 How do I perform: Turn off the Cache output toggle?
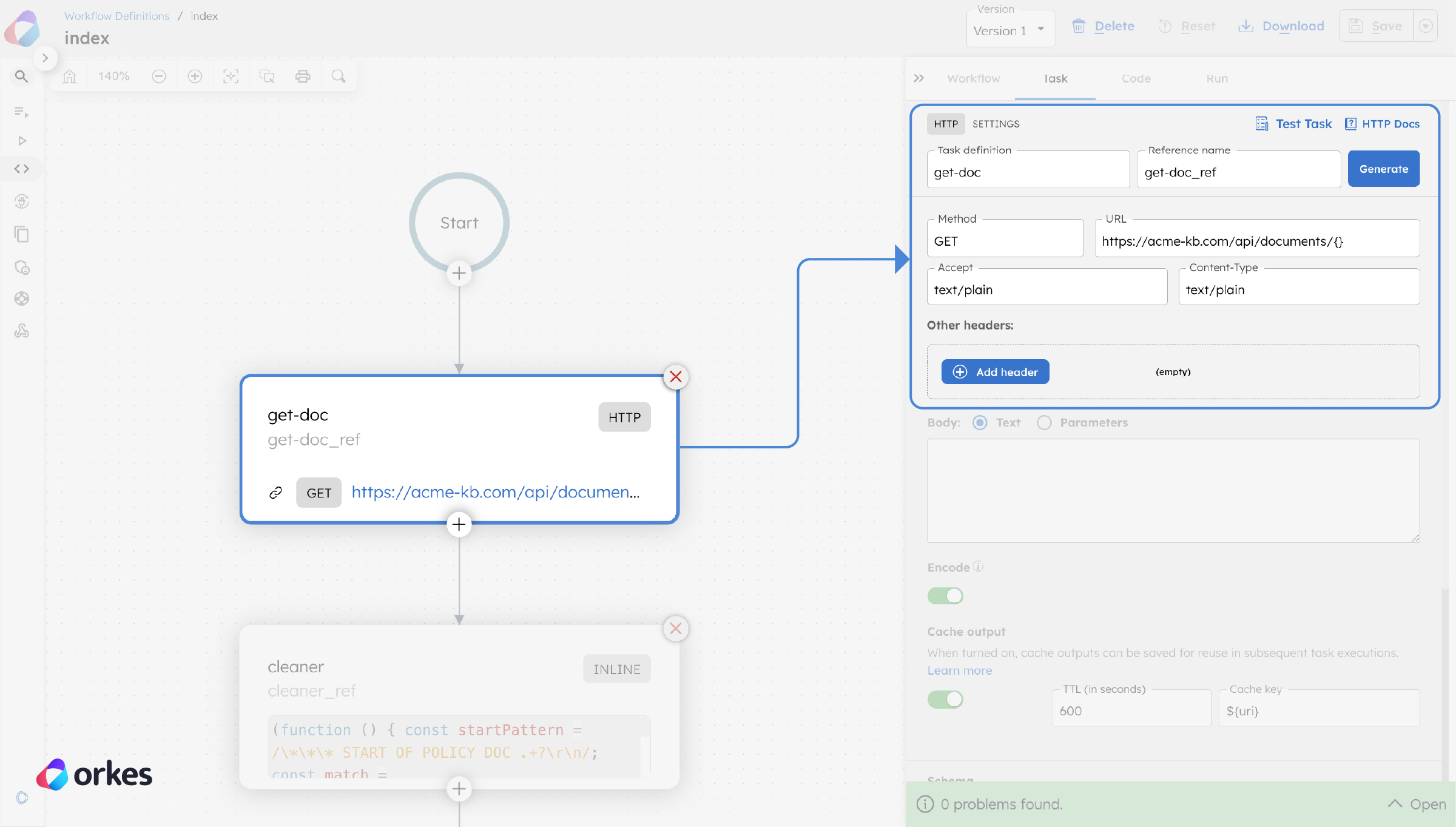tap(945, 699)
